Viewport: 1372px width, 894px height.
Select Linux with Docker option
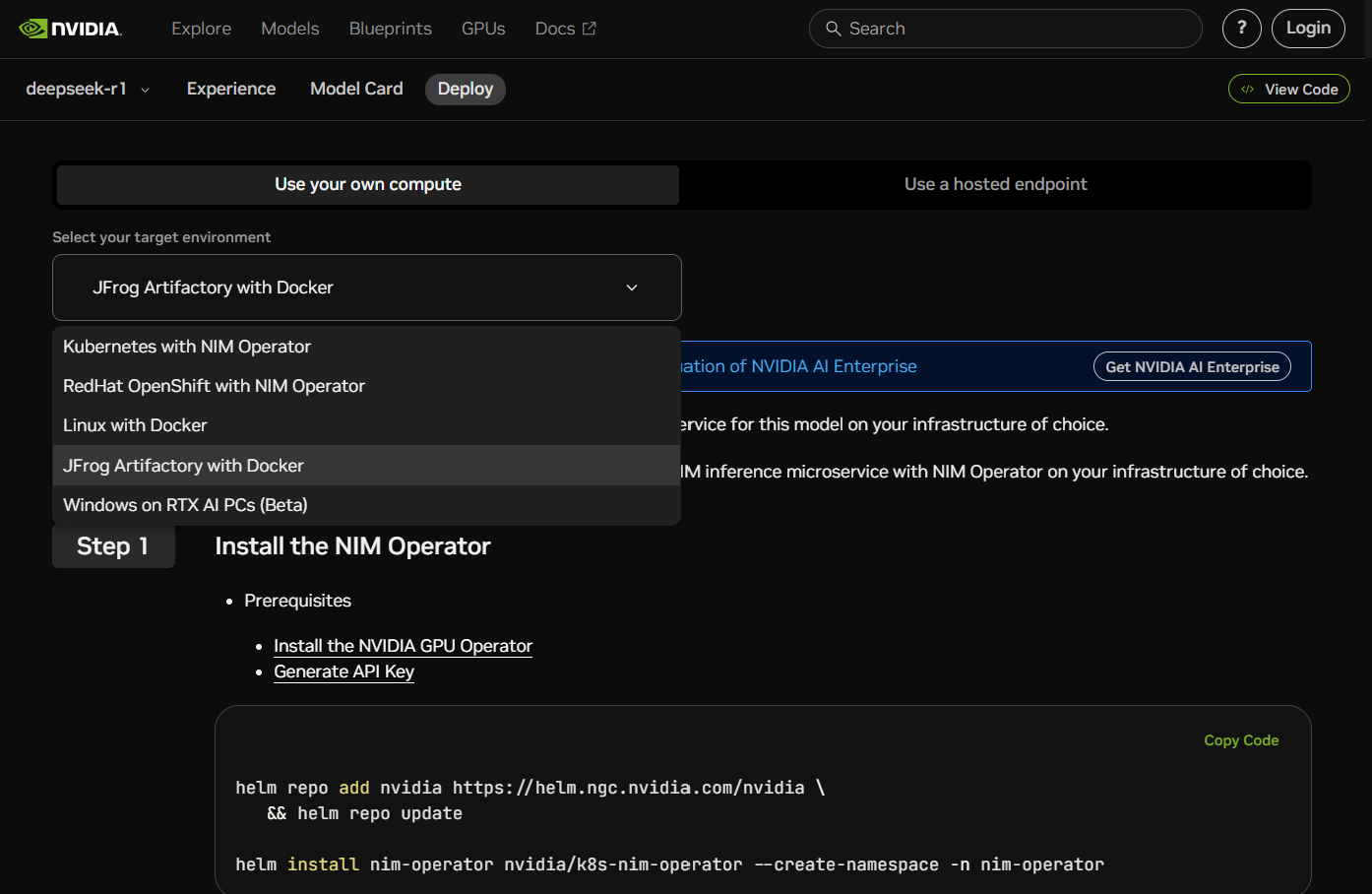click(x=135, y=425)
